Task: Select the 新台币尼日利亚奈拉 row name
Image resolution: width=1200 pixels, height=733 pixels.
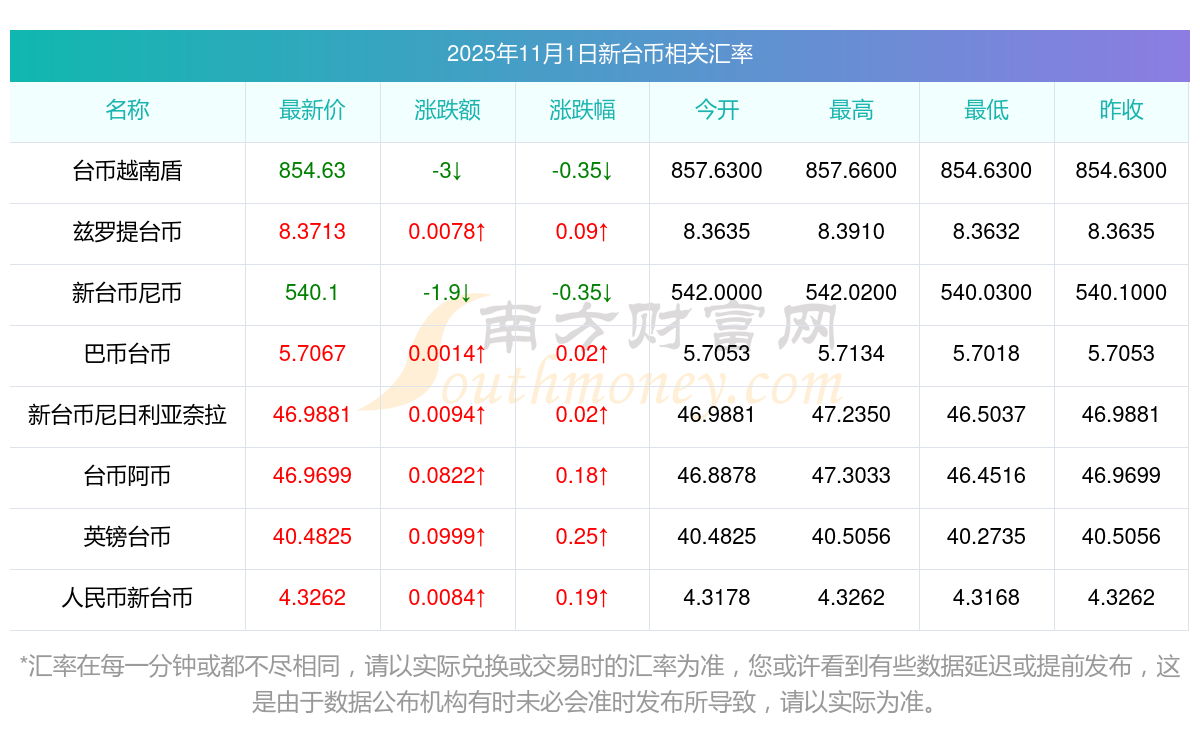Action: (127, 415)
